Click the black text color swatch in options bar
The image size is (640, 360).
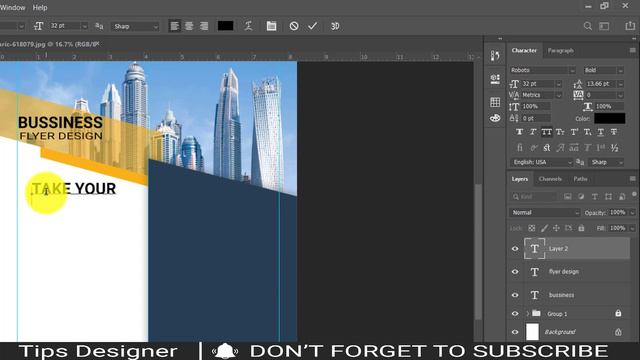[x=225, y=26]
